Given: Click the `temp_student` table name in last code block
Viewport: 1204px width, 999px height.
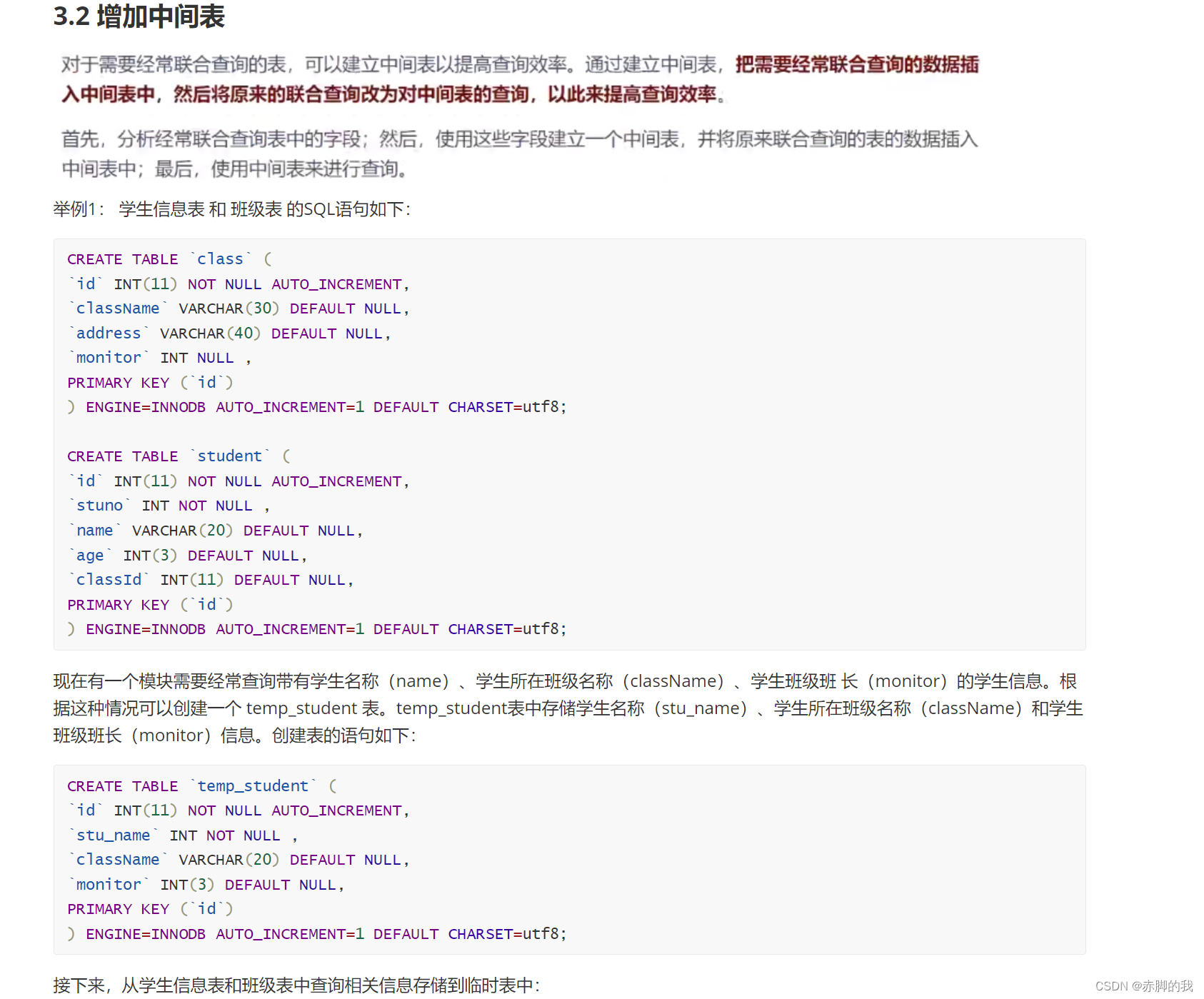Looking at the screenshot, I should point(253,785).
